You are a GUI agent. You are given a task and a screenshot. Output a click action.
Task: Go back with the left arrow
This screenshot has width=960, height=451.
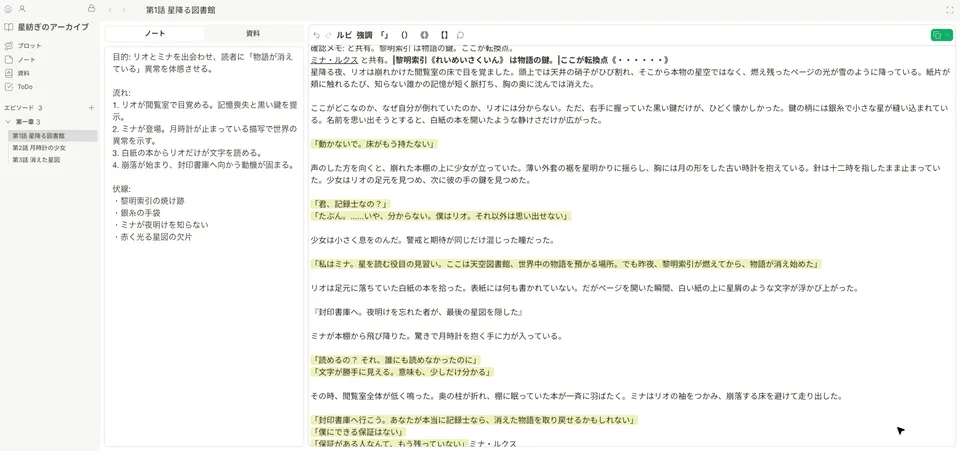[110, 10]
